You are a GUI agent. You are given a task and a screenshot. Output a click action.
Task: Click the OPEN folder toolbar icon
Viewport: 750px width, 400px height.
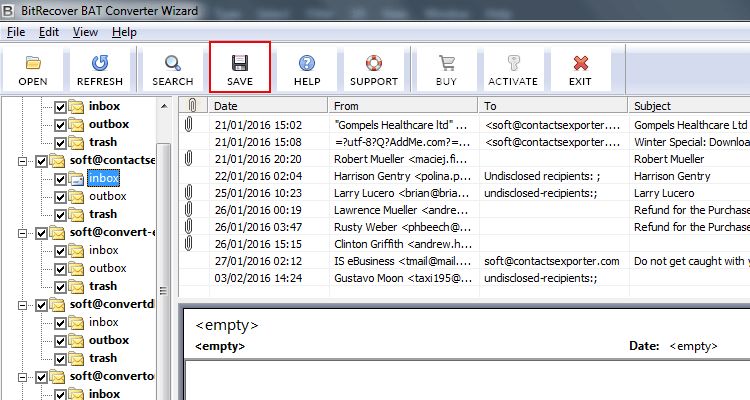[x=33, y=63]
